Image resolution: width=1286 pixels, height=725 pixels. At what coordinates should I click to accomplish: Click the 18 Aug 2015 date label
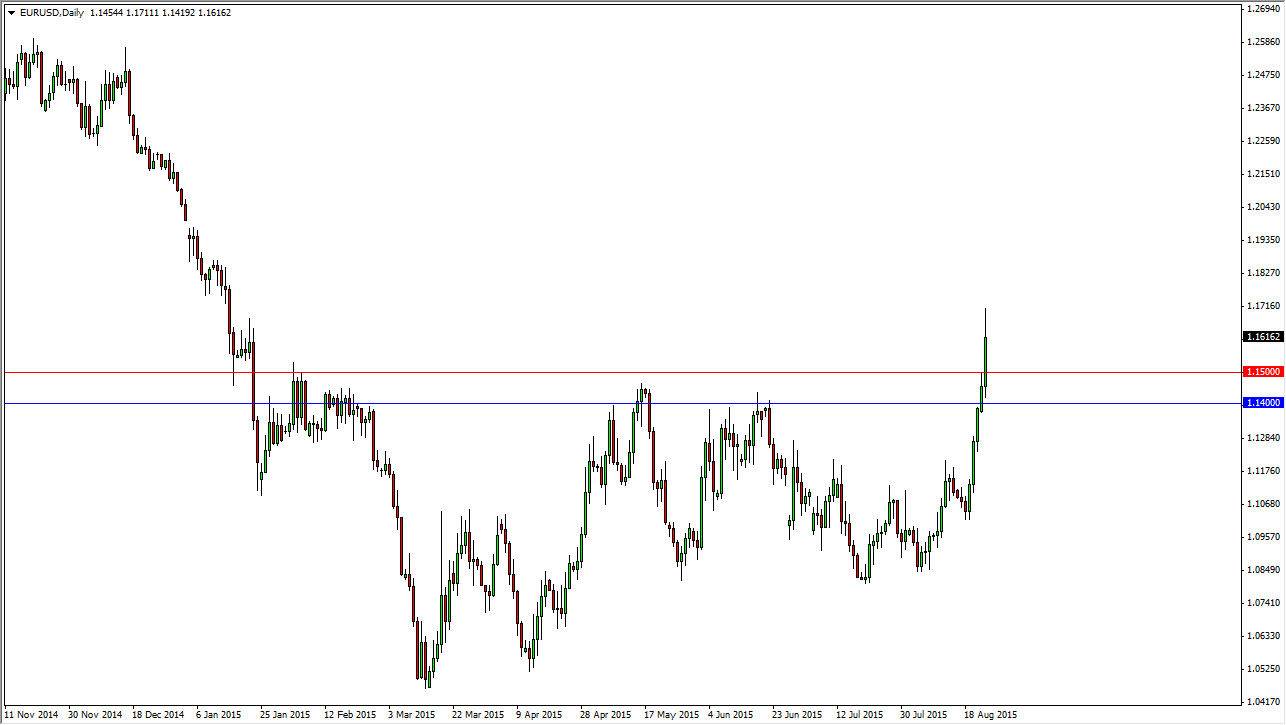pos(990,715)
